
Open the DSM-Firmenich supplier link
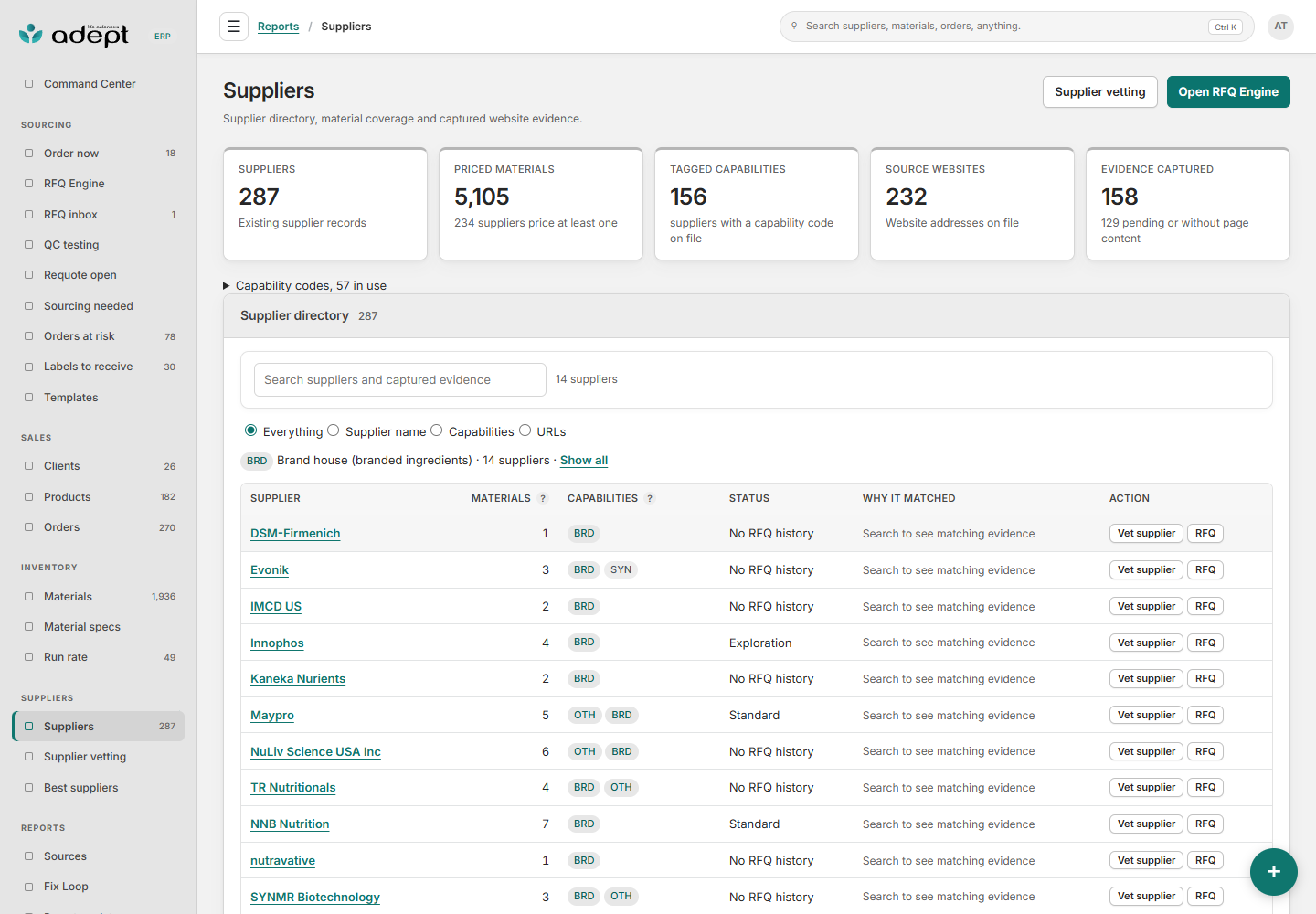295,534
